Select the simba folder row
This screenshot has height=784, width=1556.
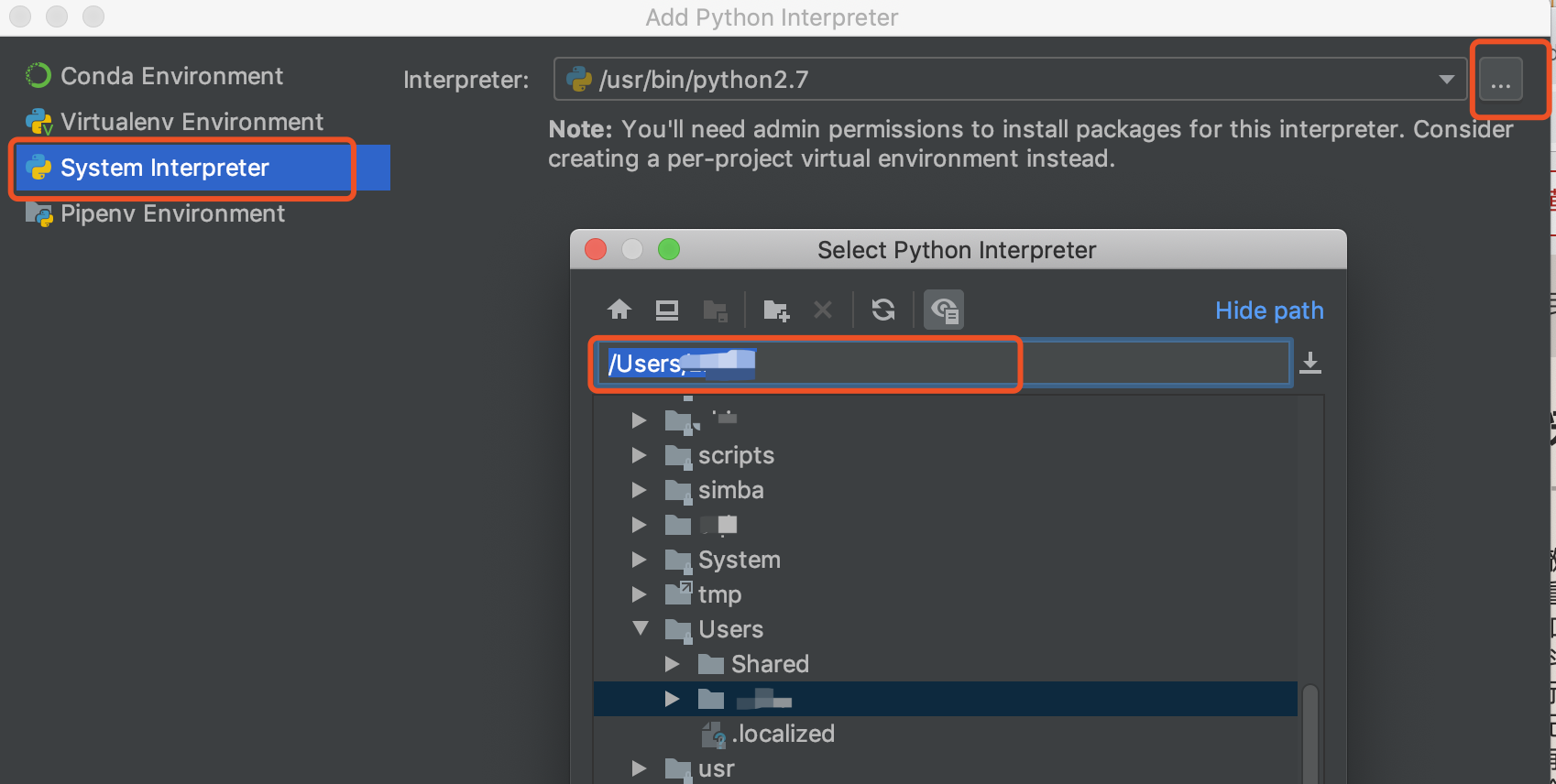(x=946, y=490)
